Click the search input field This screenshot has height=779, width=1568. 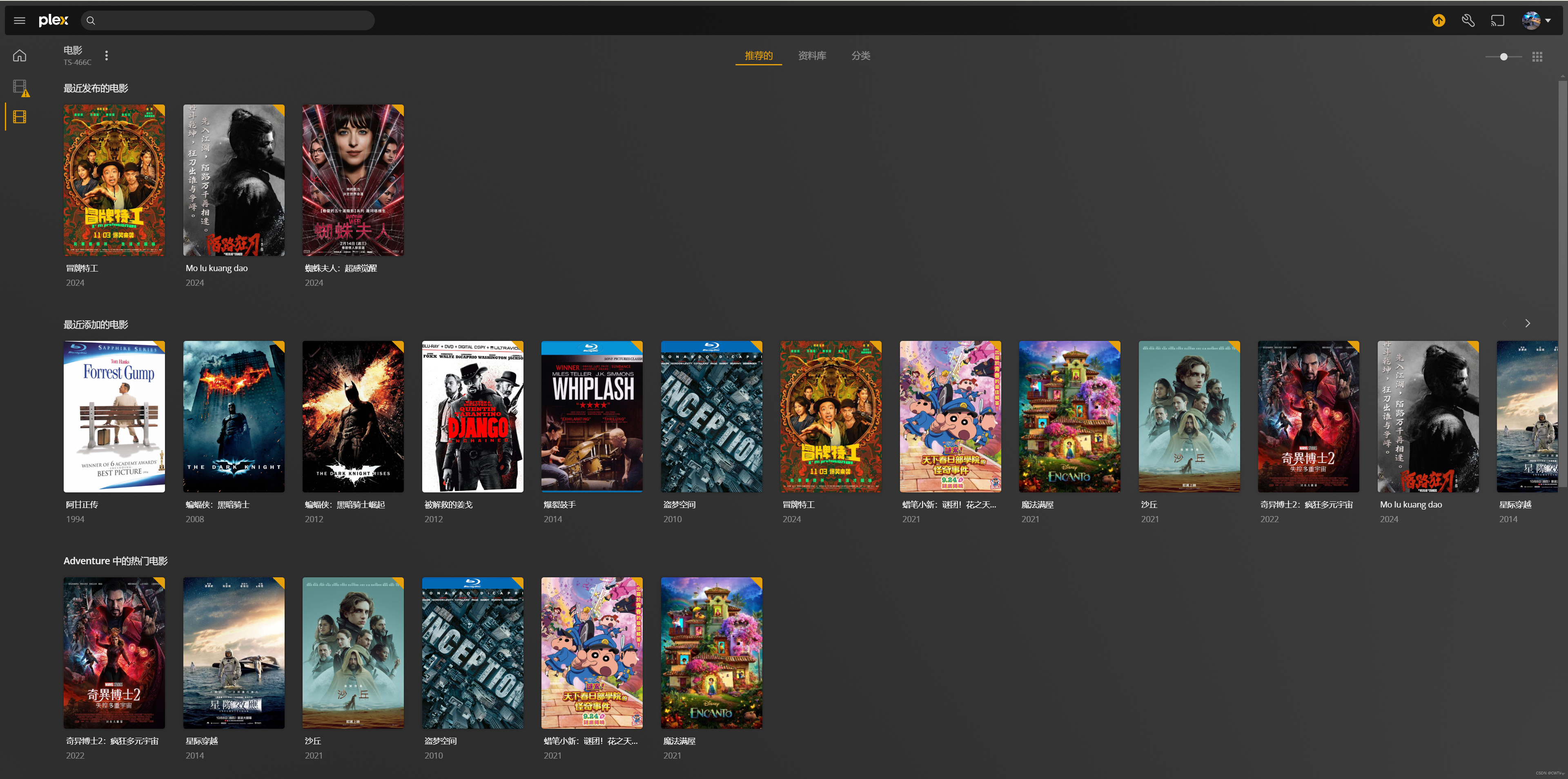click(231, 21)
